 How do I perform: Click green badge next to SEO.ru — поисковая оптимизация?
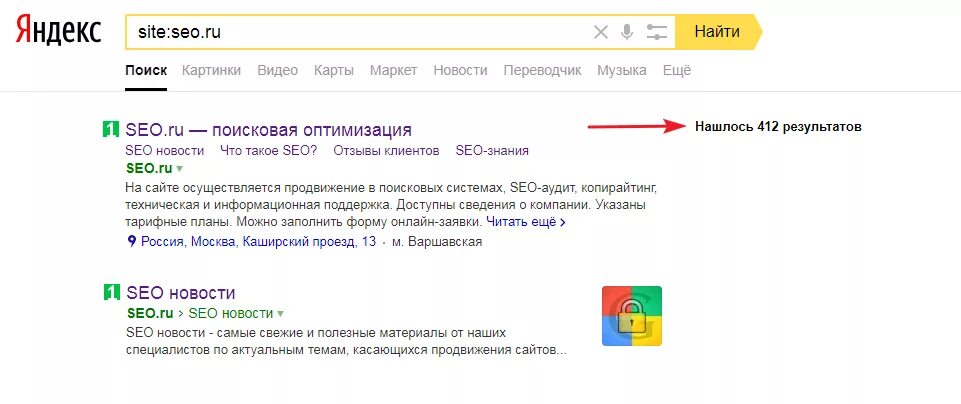tap(110, 129)
